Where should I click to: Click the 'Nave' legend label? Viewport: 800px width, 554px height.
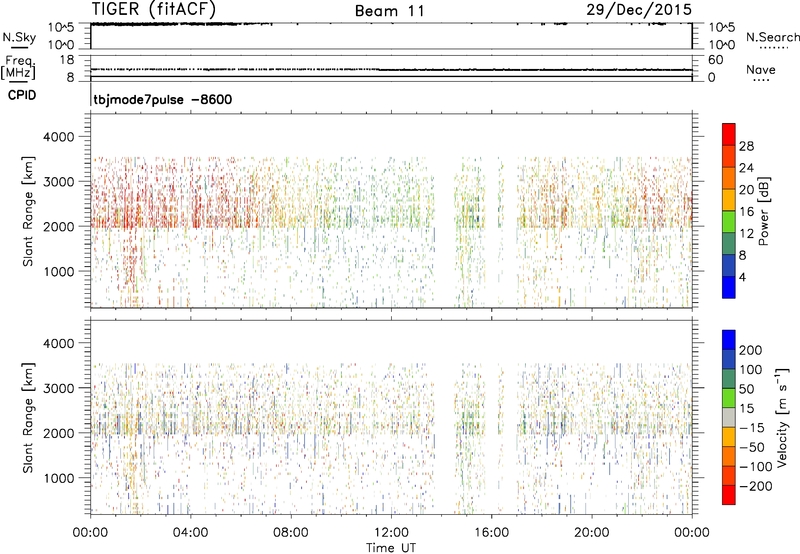[761, 69]
